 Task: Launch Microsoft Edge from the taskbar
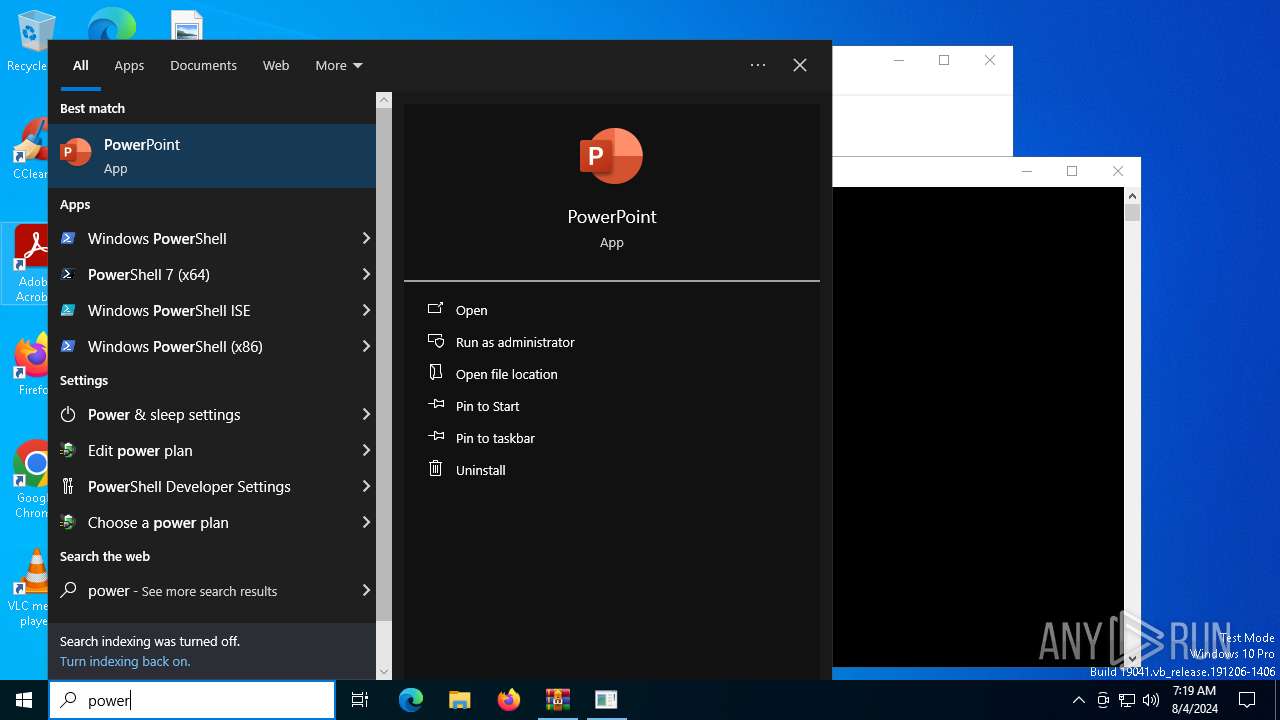click(411, 700)
